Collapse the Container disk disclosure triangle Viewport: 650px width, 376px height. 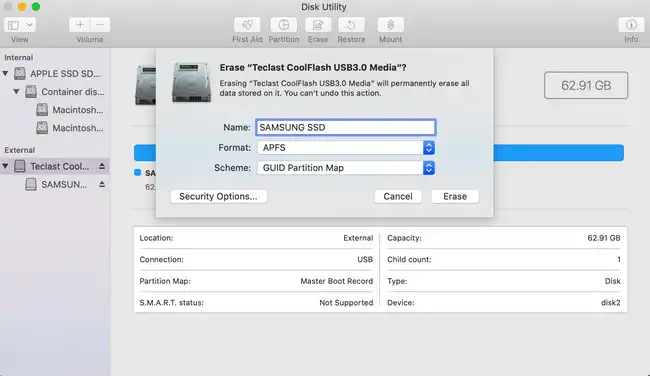[16, 92]
